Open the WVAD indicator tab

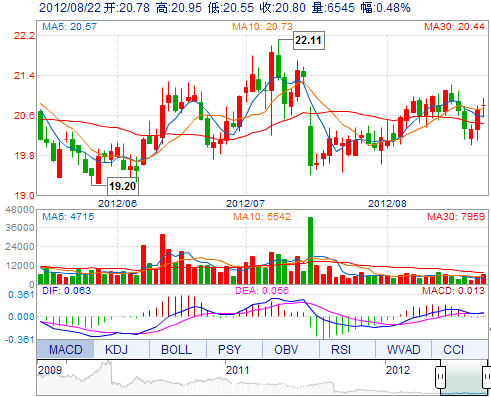(403, 349)
